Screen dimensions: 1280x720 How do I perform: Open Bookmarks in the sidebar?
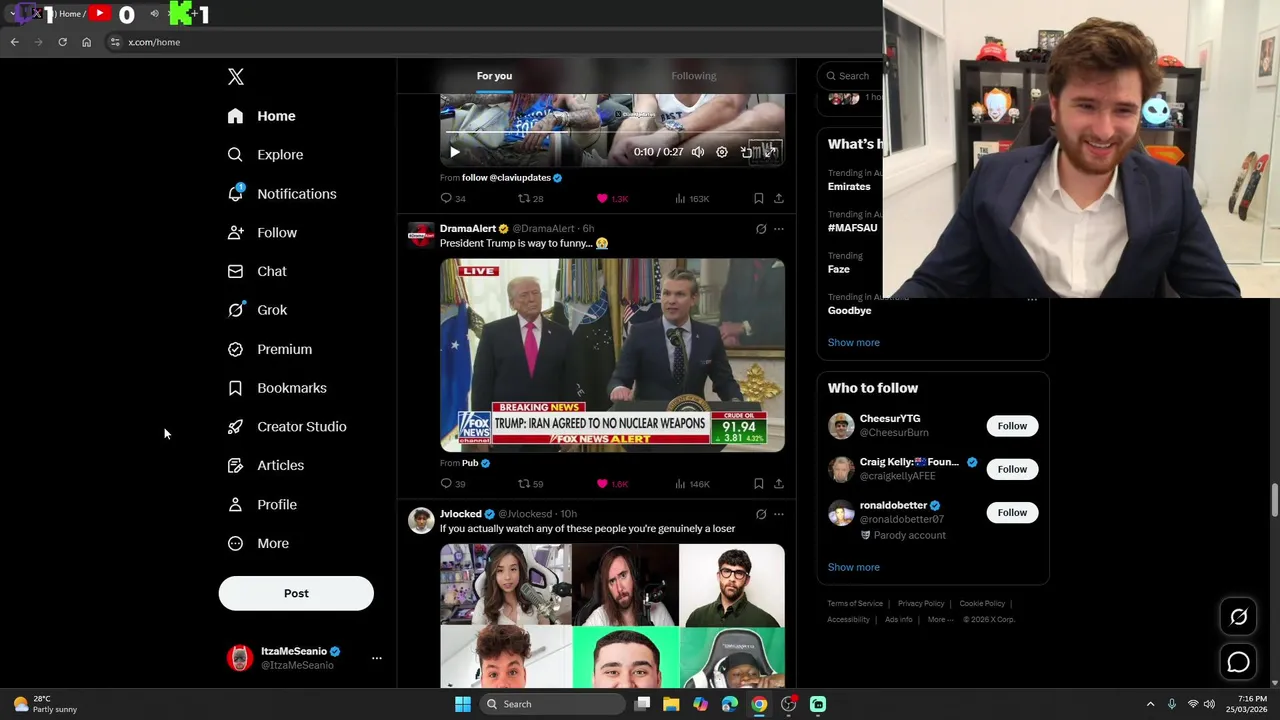277,388
